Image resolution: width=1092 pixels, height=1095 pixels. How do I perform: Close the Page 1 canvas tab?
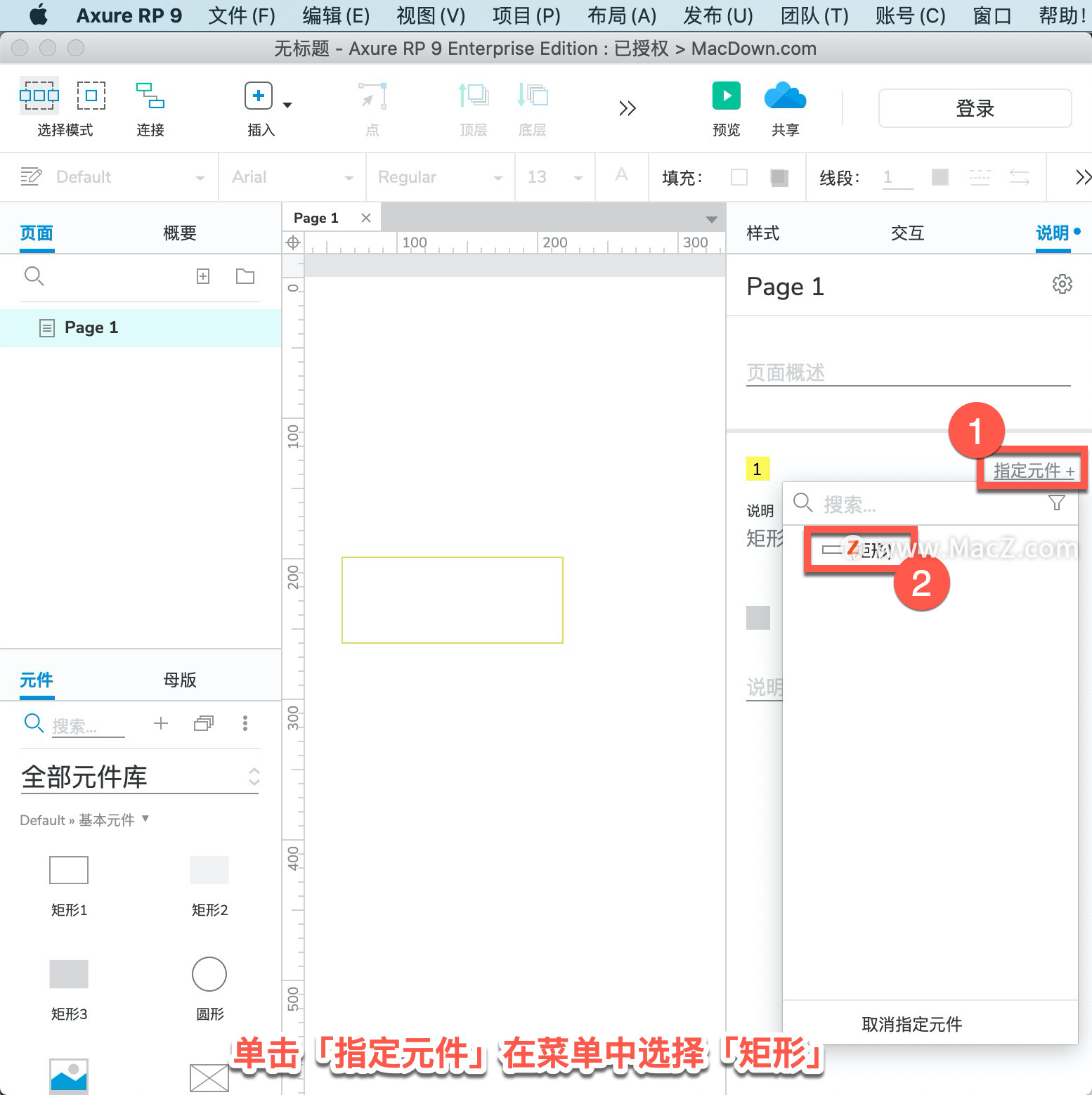coord(366,218)
